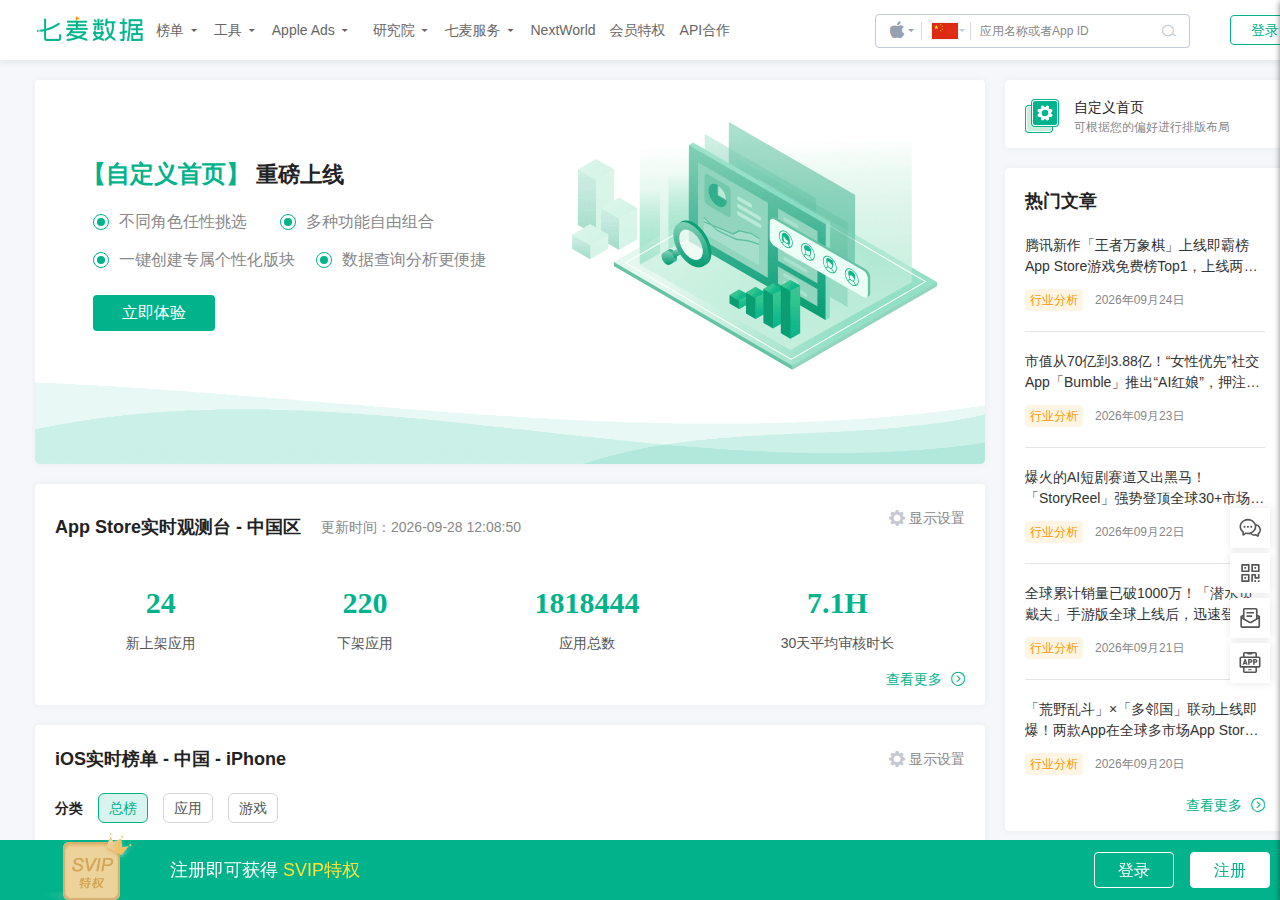Image resolution: width=1280 pixels, height=900 pixels.
Task: Click the 1818444 应用总数 value
Action: tap(587, 604)
